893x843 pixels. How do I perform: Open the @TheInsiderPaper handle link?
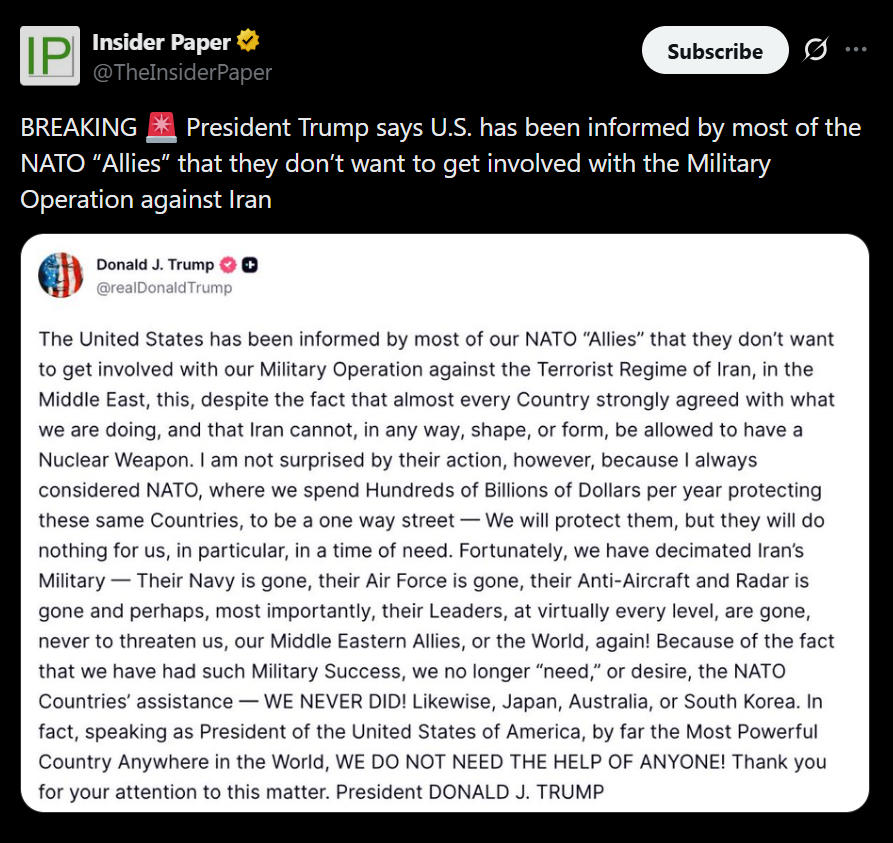pyautogui.click(x=182, y=72)
